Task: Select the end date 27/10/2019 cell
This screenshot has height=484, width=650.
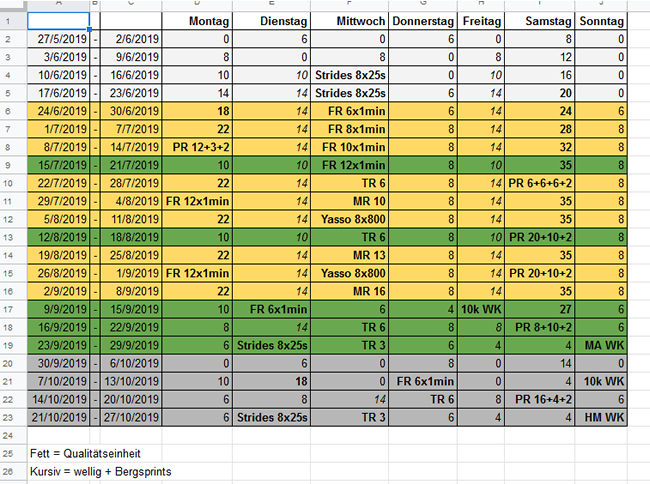Action: click(132, 417)
